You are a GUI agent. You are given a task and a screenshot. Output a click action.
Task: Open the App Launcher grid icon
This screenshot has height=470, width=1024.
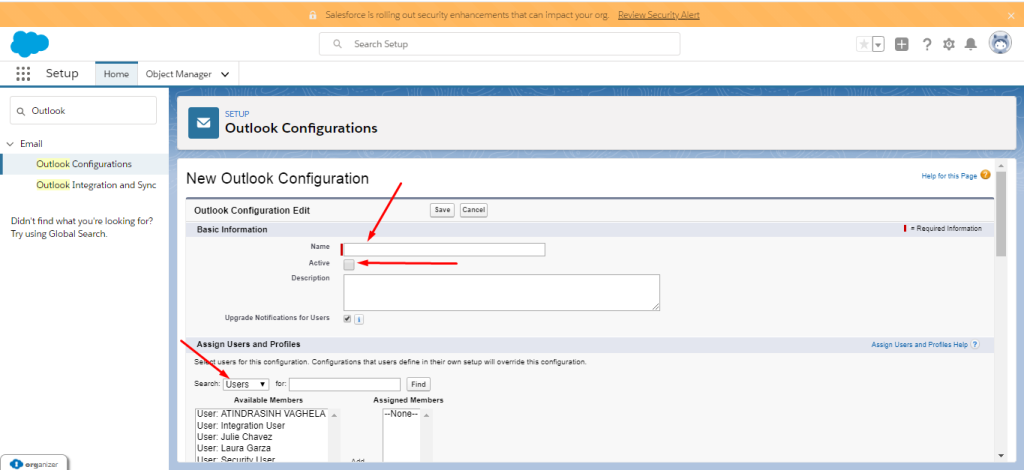(23, 74)
